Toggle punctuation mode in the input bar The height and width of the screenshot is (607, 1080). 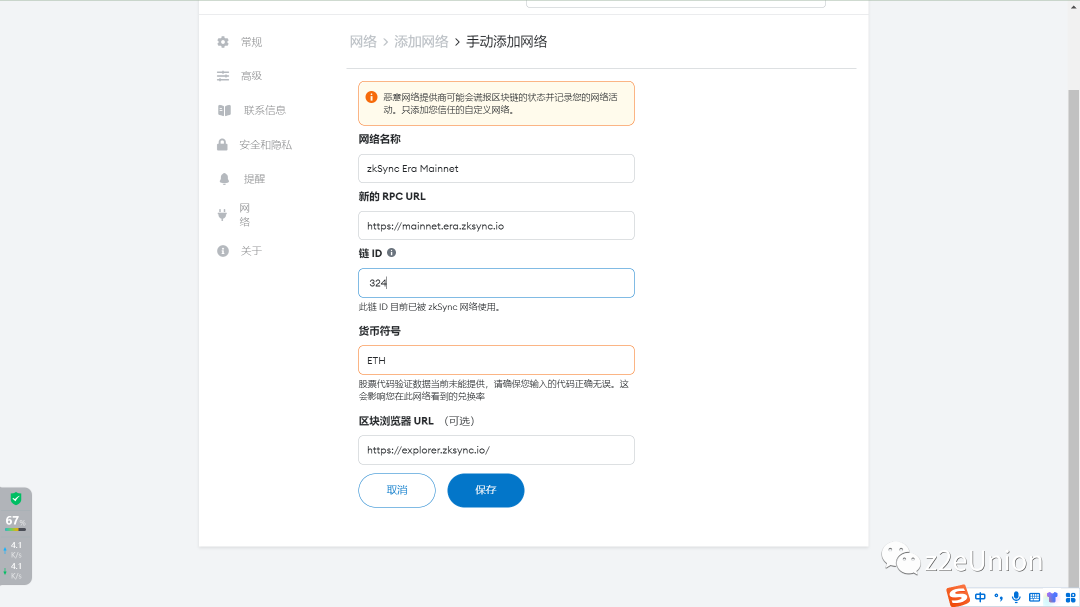(x=997, y=597)
